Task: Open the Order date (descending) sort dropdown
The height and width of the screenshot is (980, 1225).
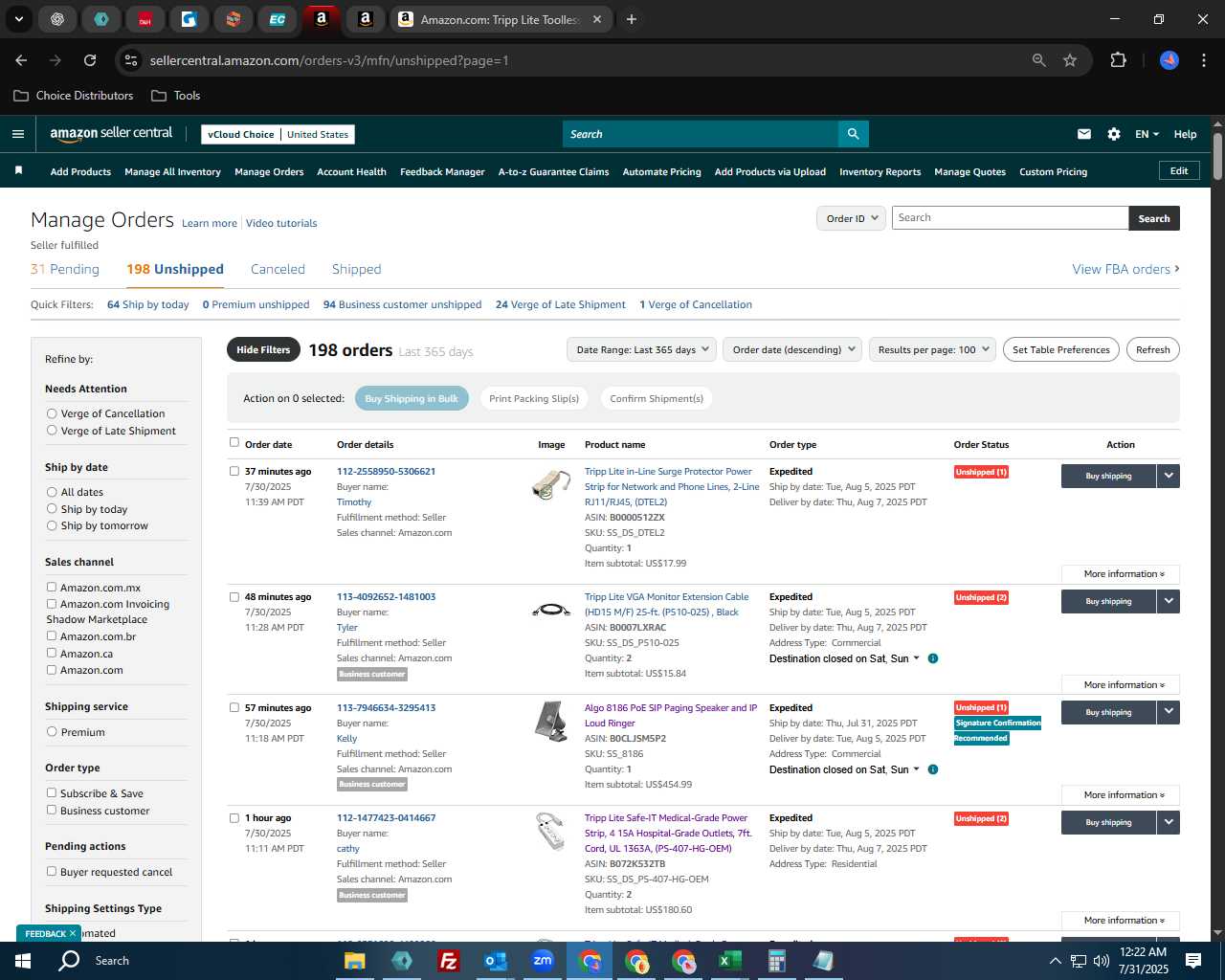Action: point(792,349)
